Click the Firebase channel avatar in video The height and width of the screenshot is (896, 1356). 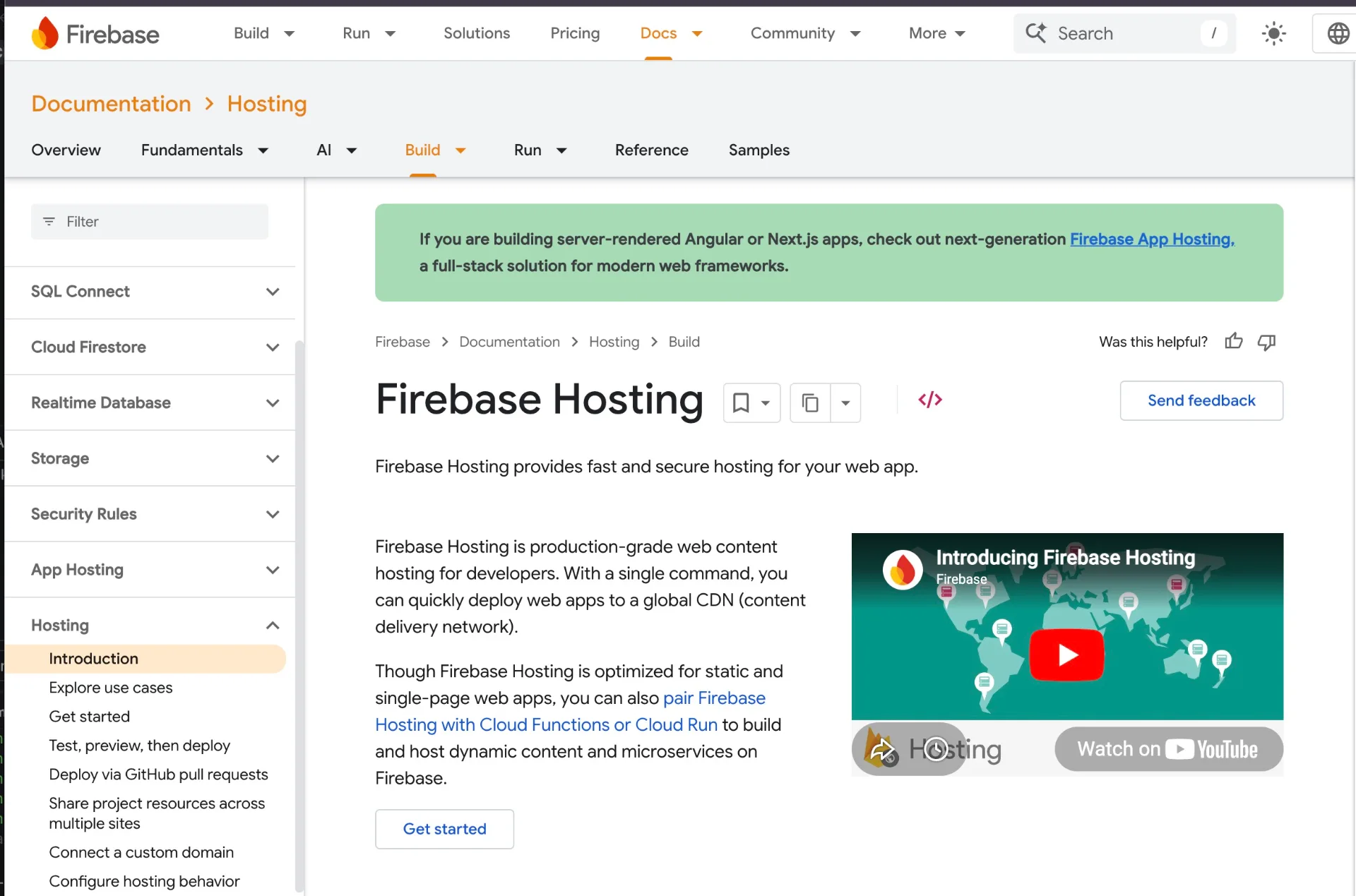903,569
